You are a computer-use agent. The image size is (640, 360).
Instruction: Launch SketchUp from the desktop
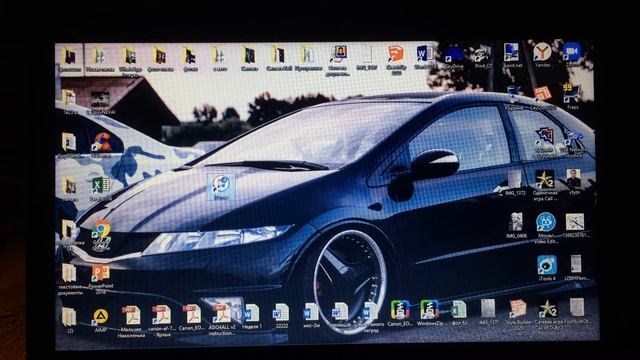[396, 60]
